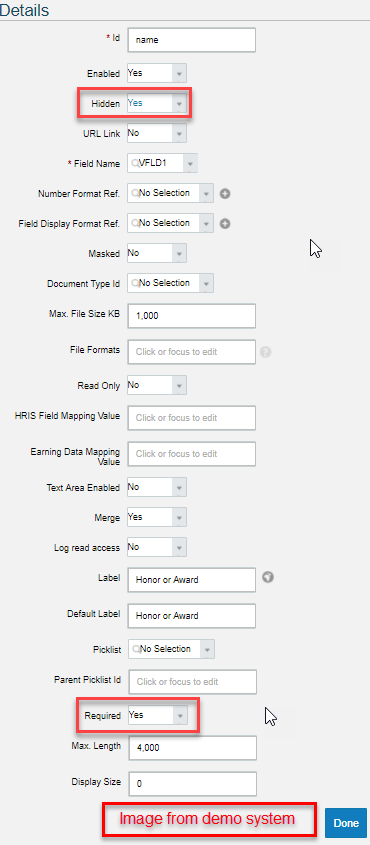Edit the Max. File Size KB field
Screen dimensions: 370x845
pyautogui.click(x=191, y=316)
